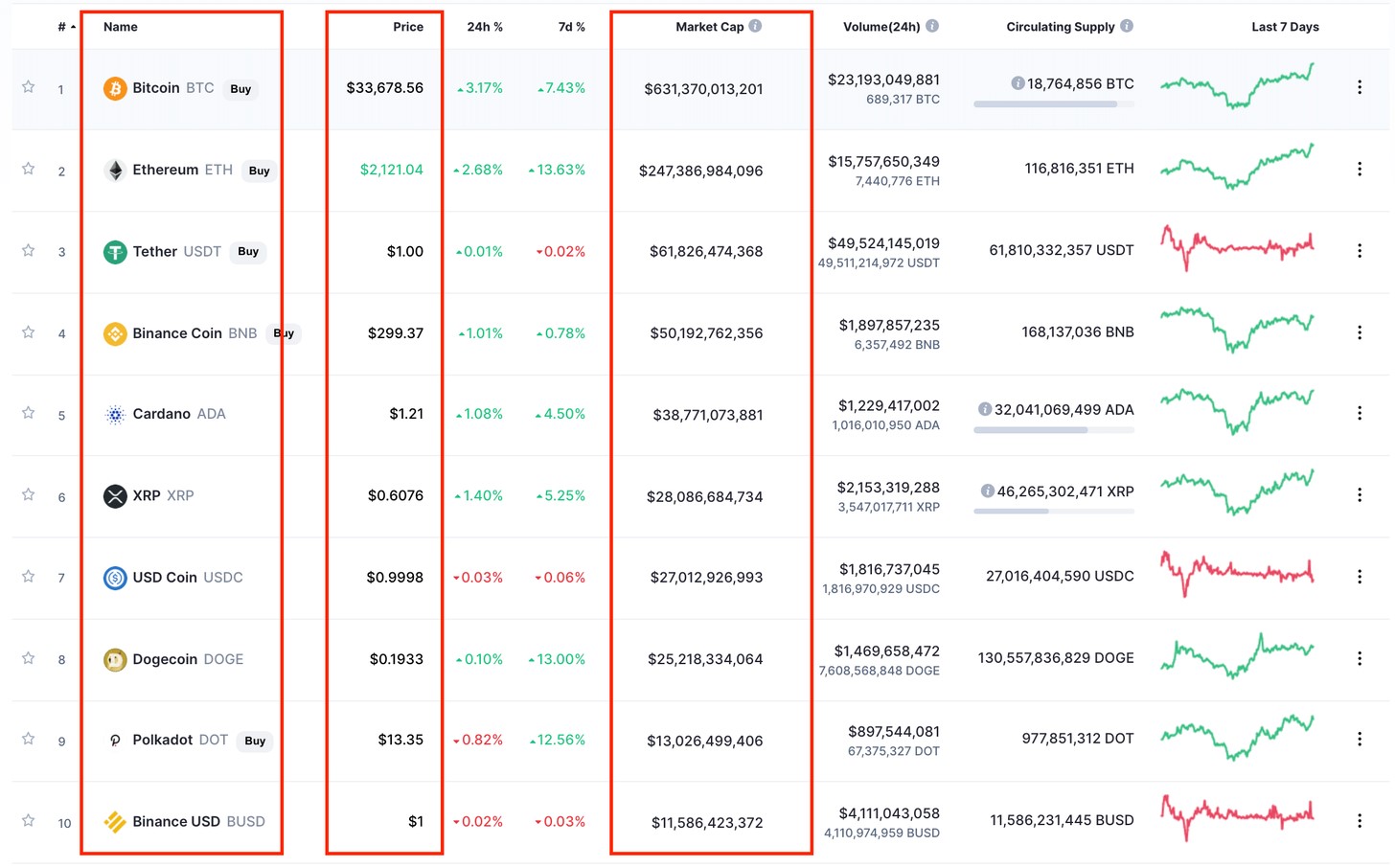Open Tether's red 7-day sparkline chart

point(1237,248)
